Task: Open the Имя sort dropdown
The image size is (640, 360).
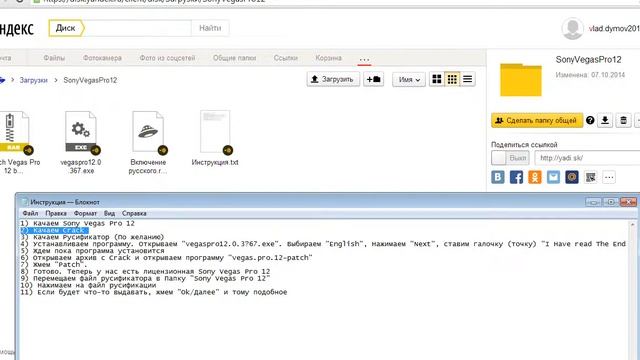Action: tap(409, 79)
